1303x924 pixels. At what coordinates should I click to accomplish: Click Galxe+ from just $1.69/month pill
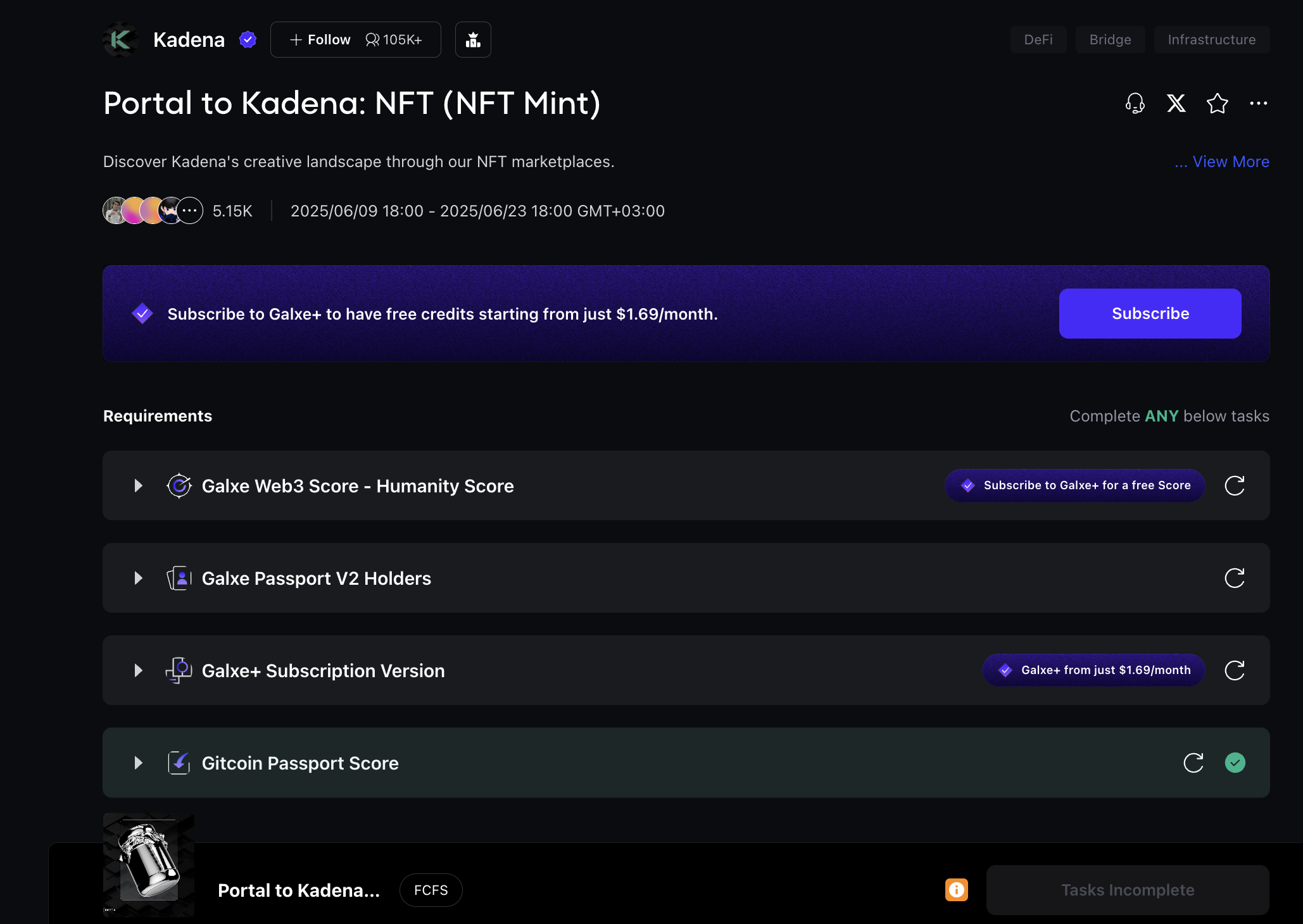pyautogui.click(x=1093, y=670)
